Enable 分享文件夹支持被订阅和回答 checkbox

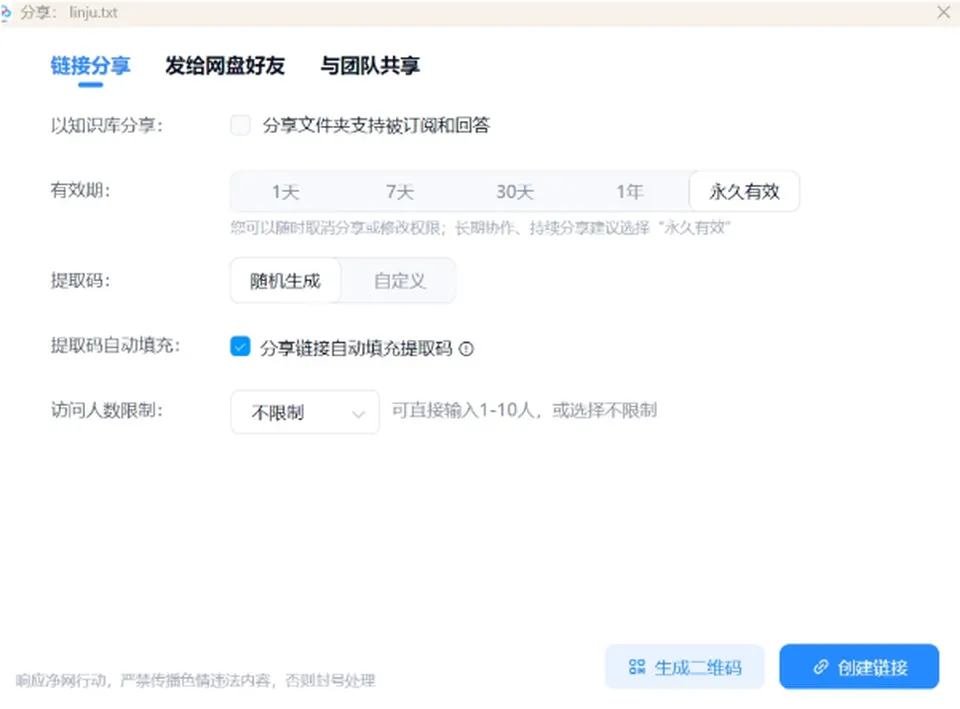pos(240,126)
